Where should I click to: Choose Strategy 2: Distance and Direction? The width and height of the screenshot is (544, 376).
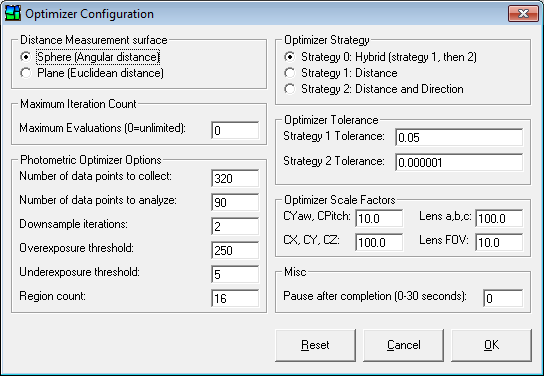[x=290, y=89]
